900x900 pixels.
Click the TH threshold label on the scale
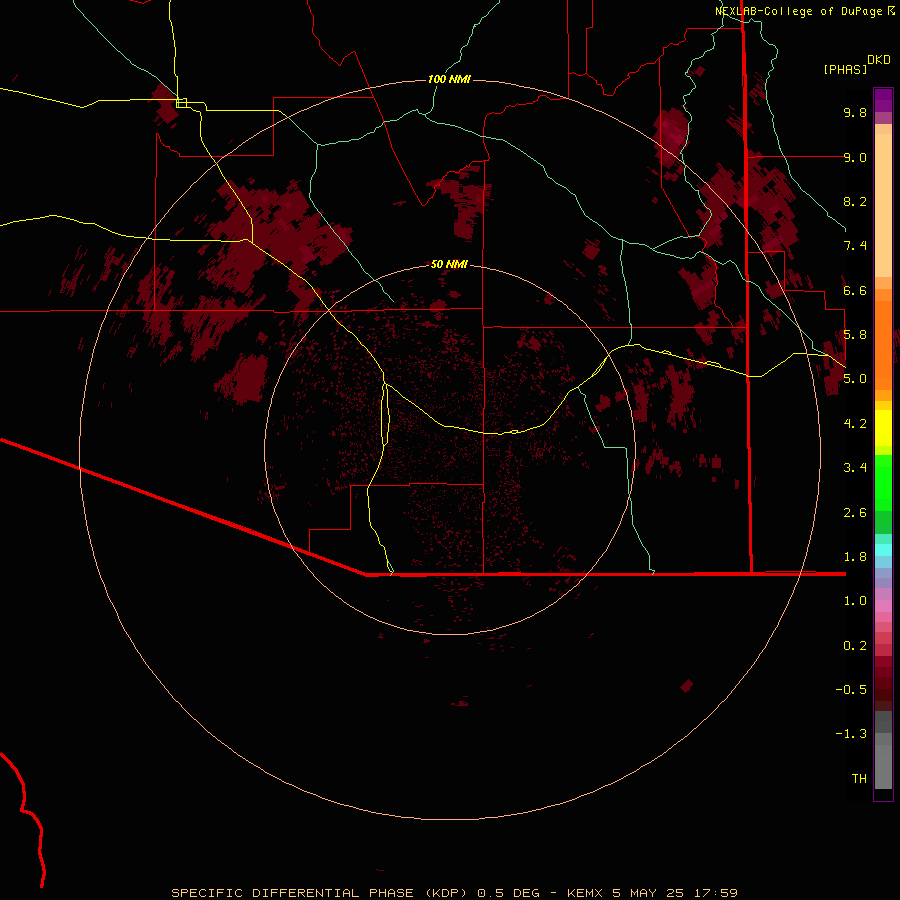(859, 779)
